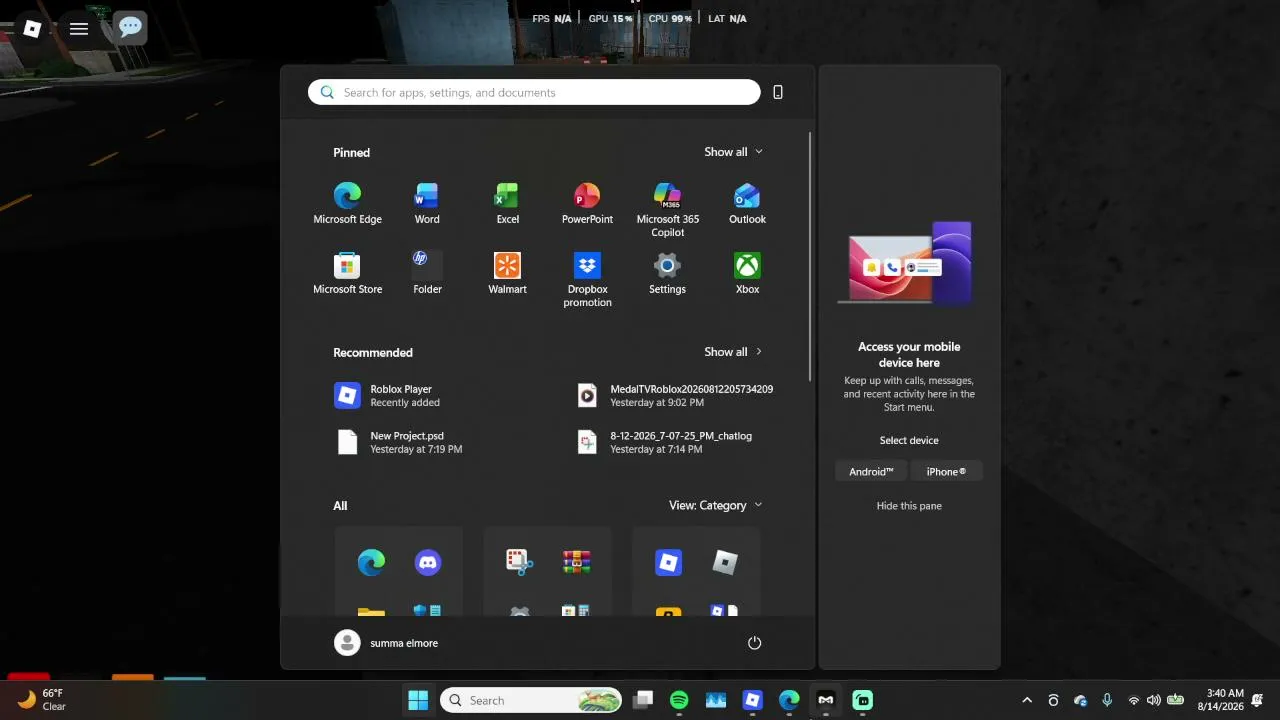Screen dimensions: 1280x720
Task: Open the summa elmore account menu
Action: click(387, 643)
